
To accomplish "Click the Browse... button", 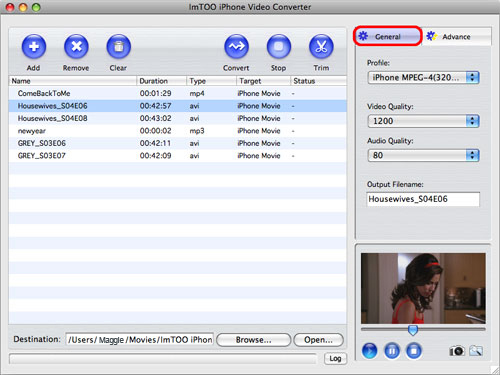I will click(x=254, y=340).
